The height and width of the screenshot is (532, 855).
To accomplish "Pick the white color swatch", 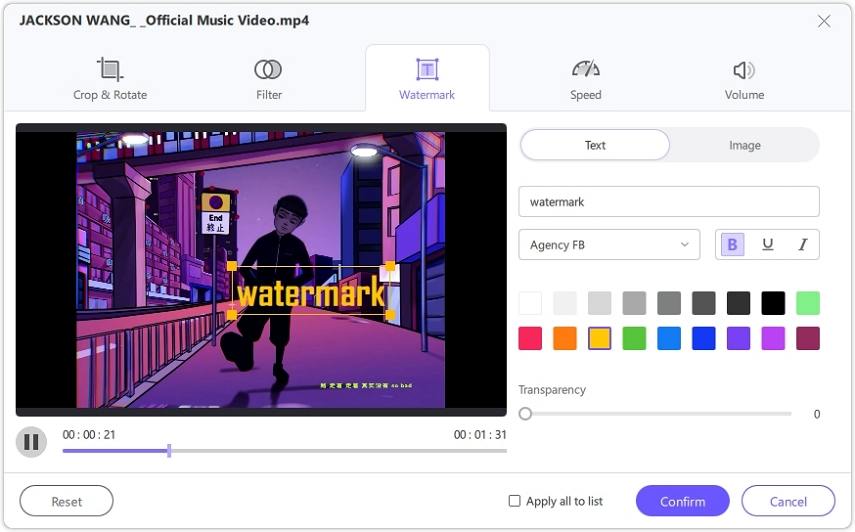I will (x=530, y=303).
